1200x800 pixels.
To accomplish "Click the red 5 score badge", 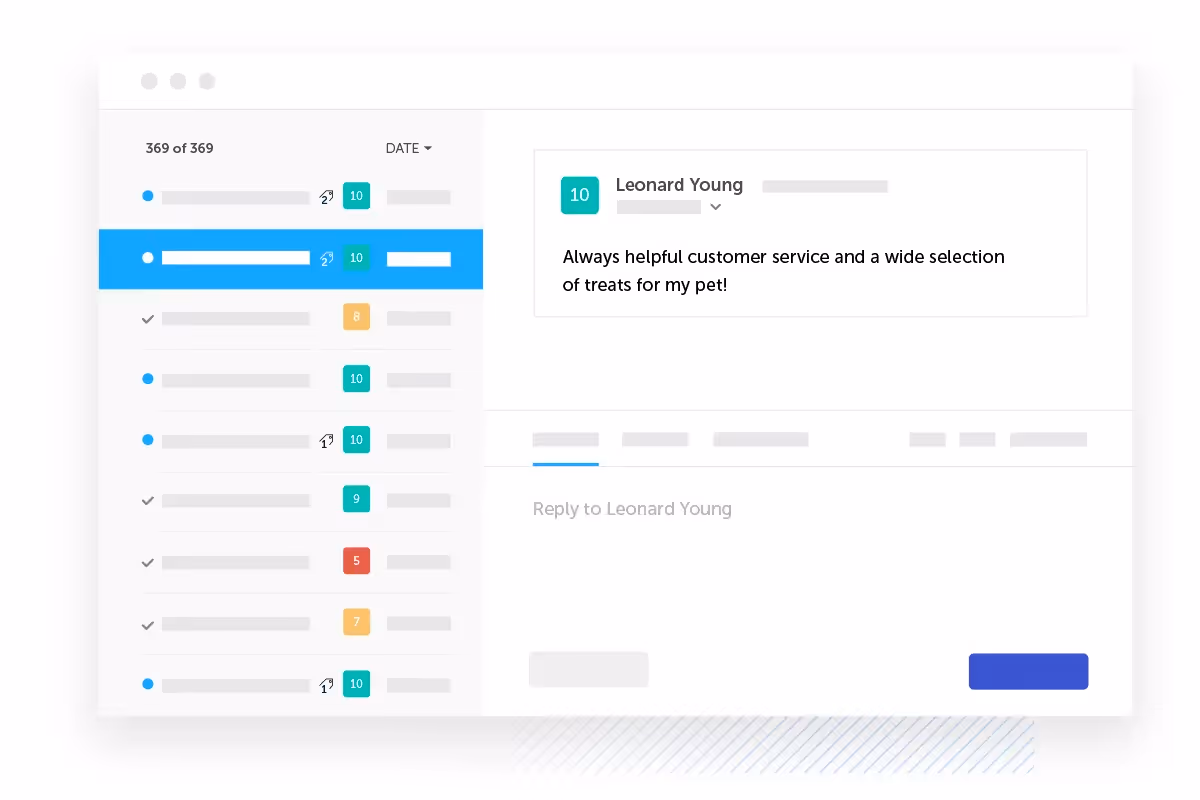I will click(x=356, y=561).
